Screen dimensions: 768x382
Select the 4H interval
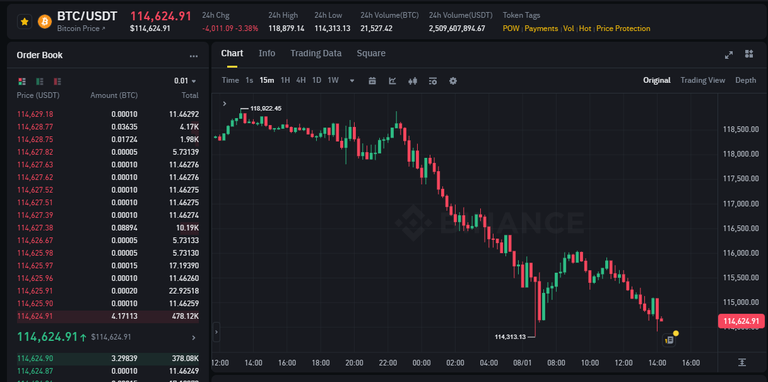click(301, 80)
